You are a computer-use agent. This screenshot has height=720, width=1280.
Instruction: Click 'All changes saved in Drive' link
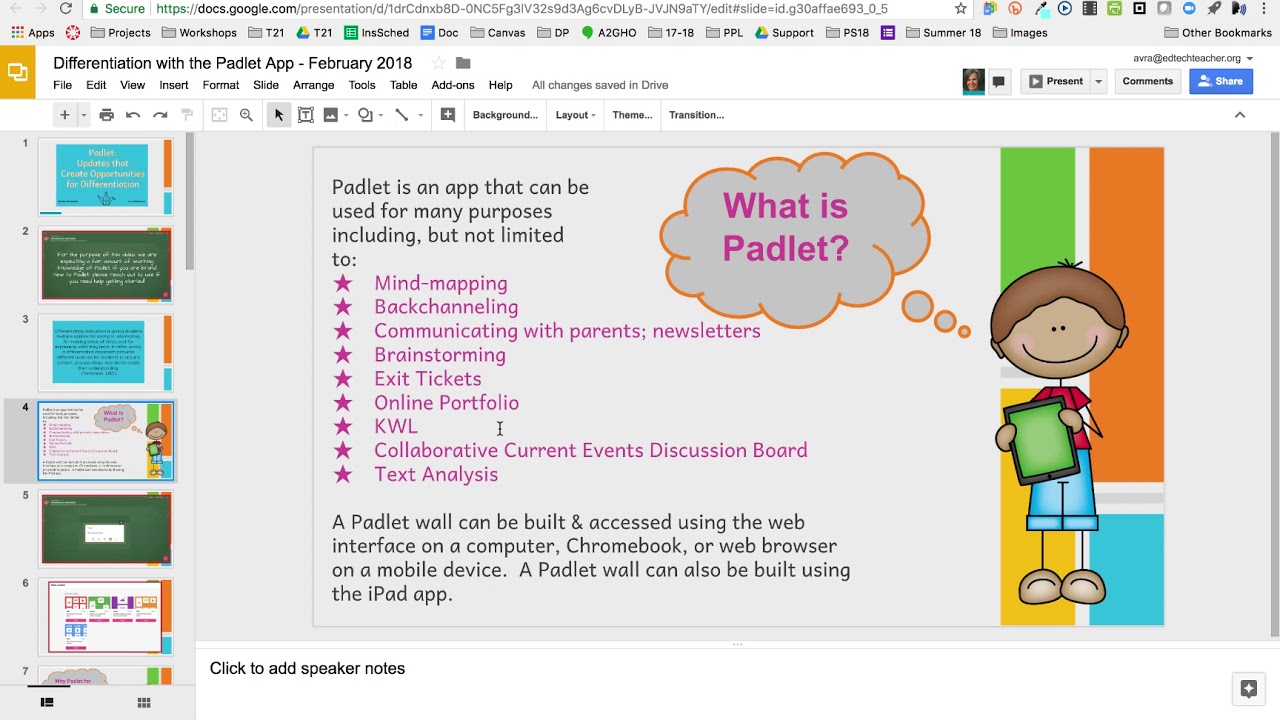click(x=600, y=85)
